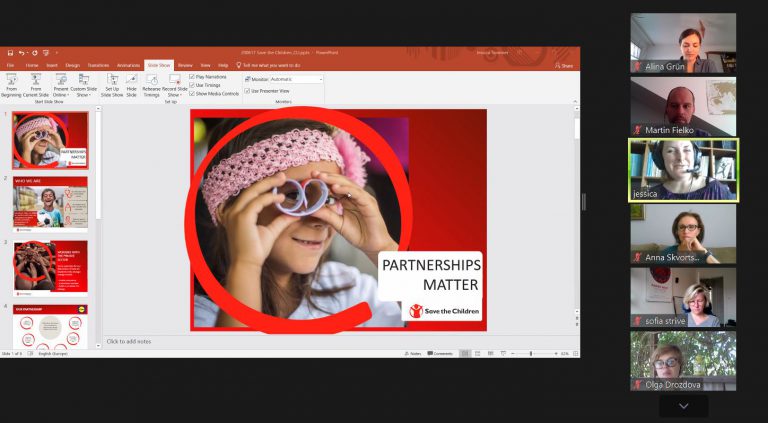Switch to the Review tab
768x423 pixels.
click(185, 65)
